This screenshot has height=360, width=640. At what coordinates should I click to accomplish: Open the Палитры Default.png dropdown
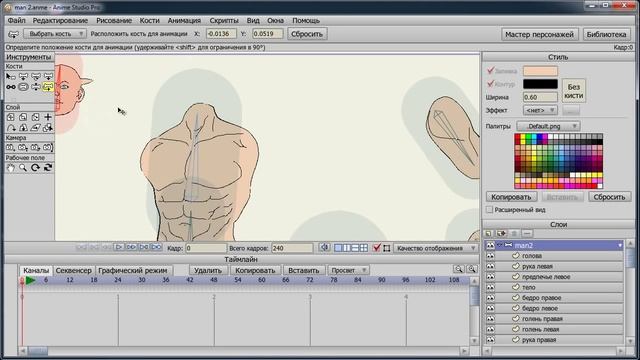548,126
